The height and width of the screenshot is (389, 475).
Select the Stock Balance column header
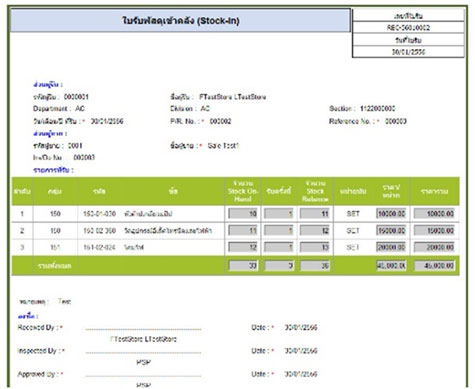(x=315, y=191)
